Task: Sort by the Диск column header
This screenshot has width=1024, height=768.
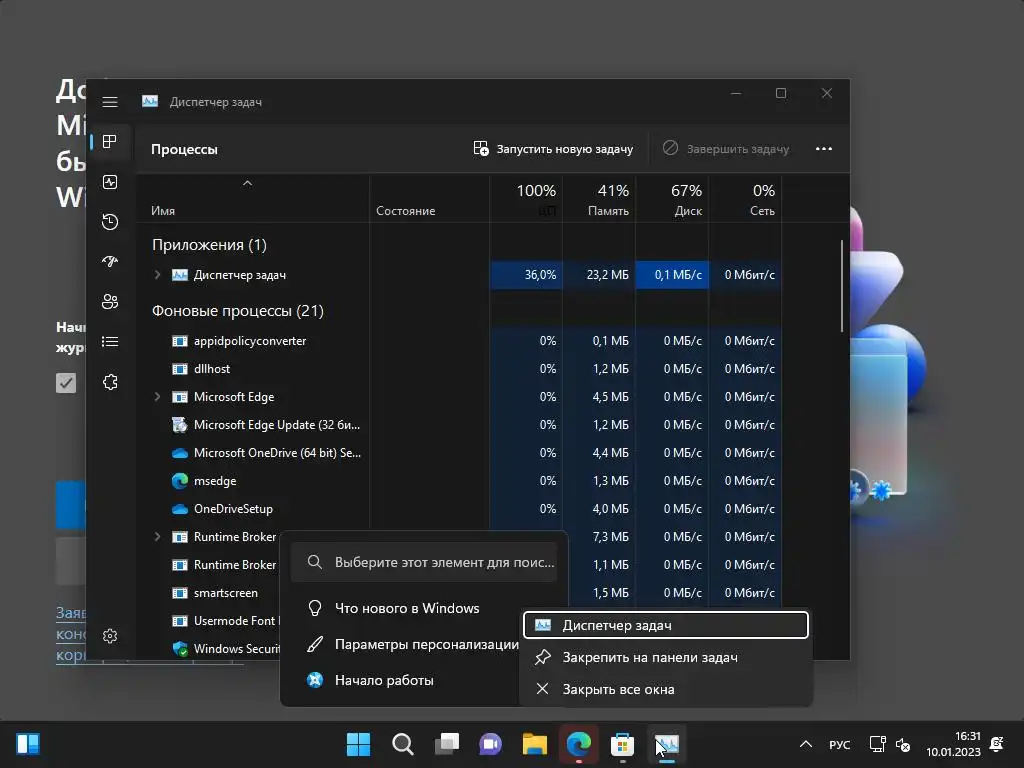Action: tap(672, 199)
